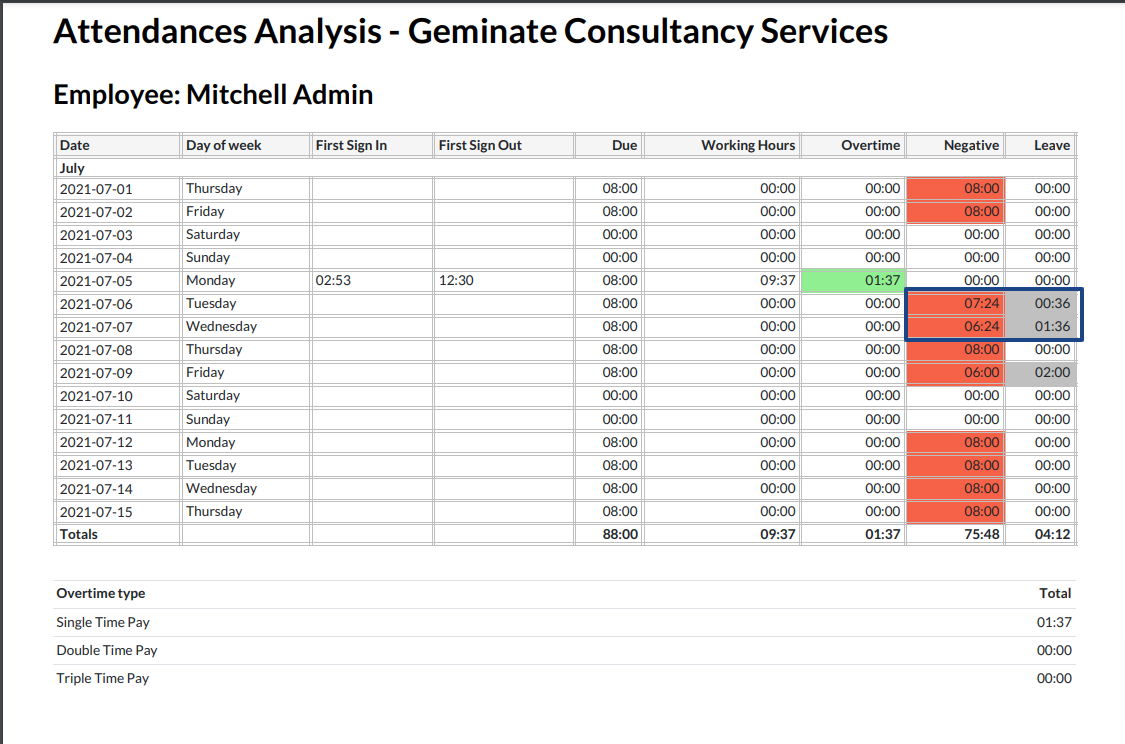Screen dimensions: 1125x744
Task: Click the Working Hours column header
Action: tap(749, 144)
